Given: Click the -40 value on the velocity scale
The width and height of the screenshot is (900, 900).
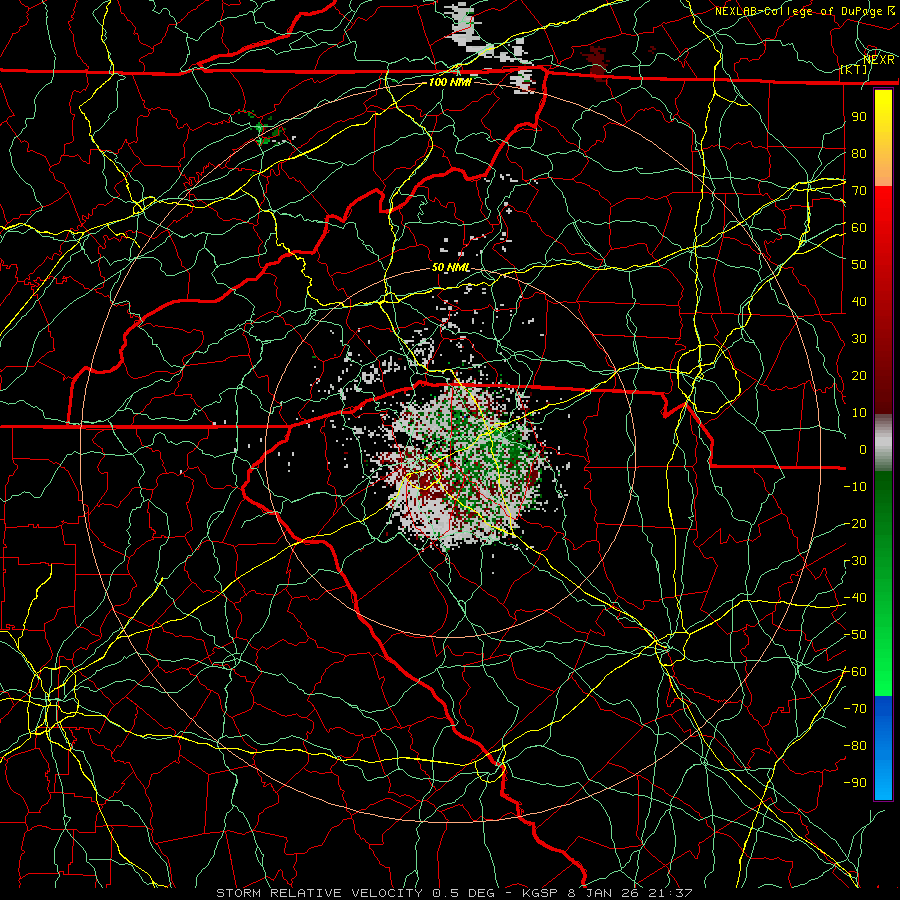Looking at the screenshot, I should 855,598.
